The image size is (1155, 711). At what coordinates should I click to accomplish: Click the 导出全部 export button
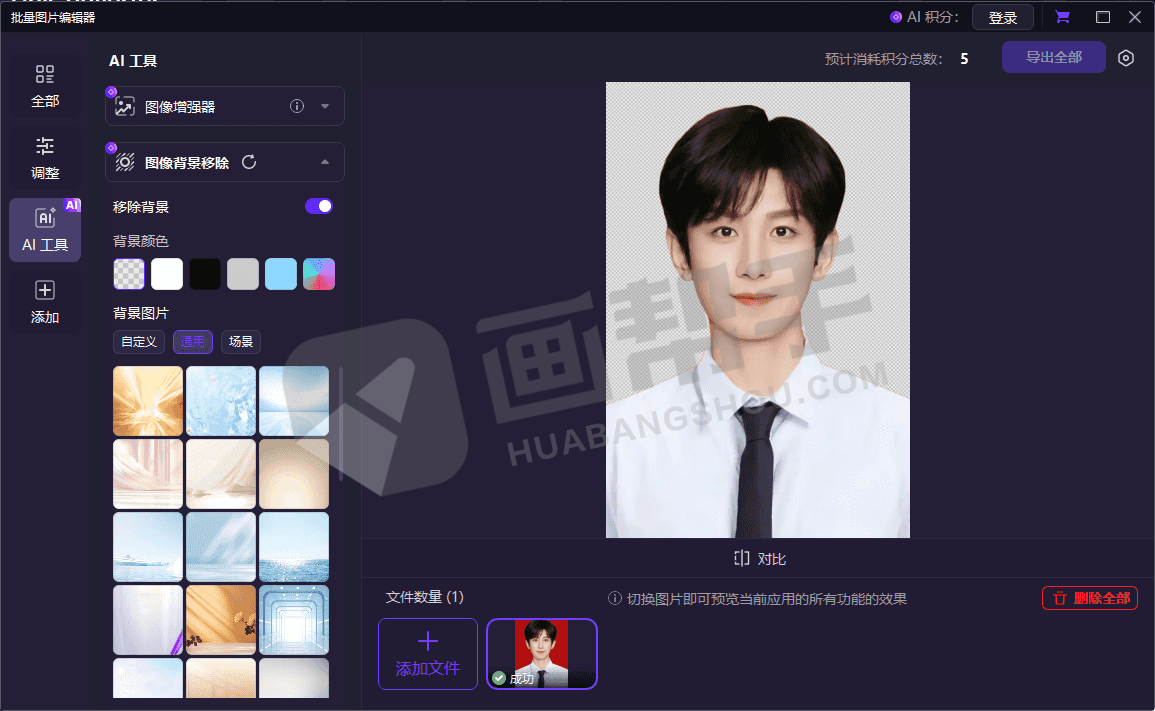tap(1053, 57)
